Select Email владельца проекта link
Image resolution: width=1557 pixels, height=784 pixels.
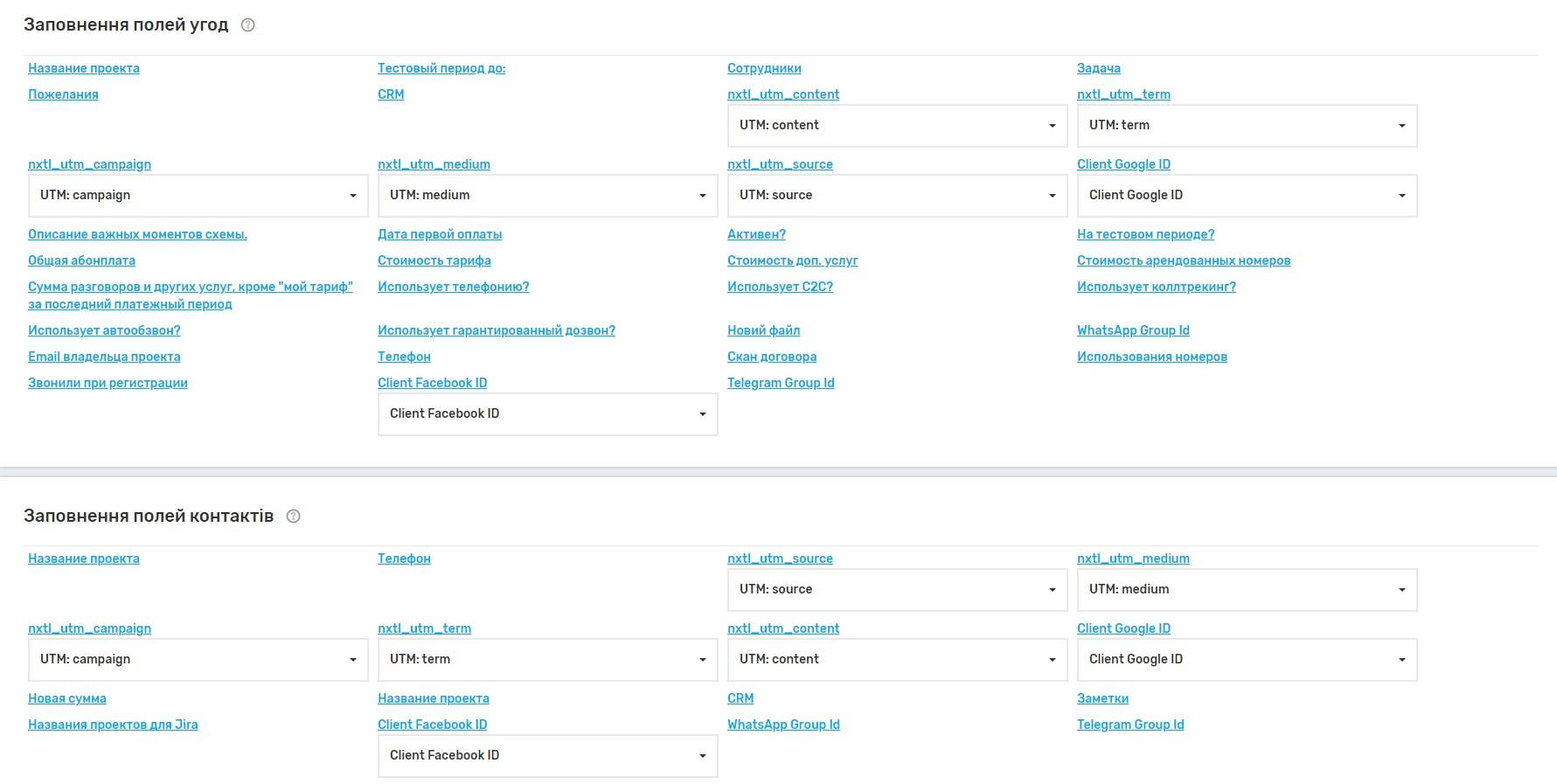coord(104,357)
